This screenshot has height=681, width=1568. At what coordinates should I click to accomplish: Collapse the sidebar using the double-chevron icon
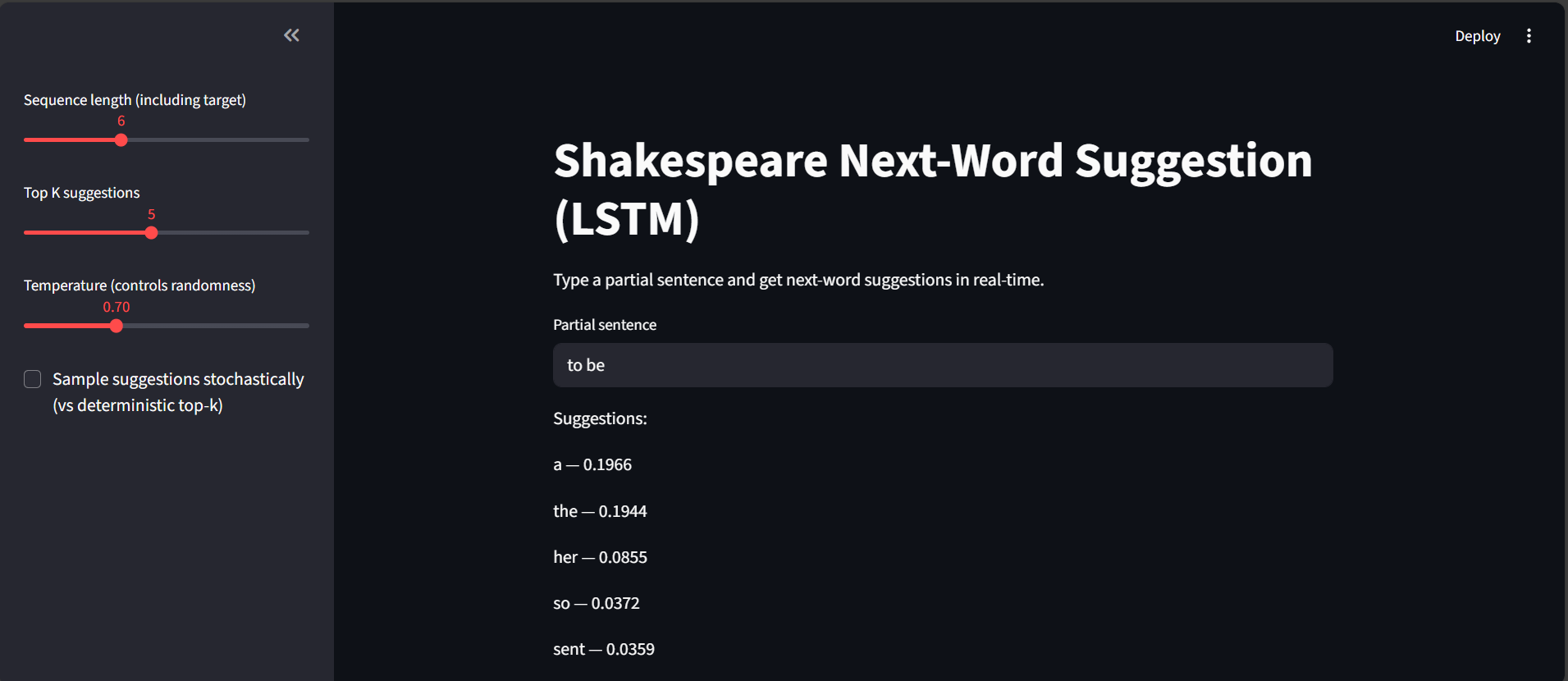(x=291, y=34)
